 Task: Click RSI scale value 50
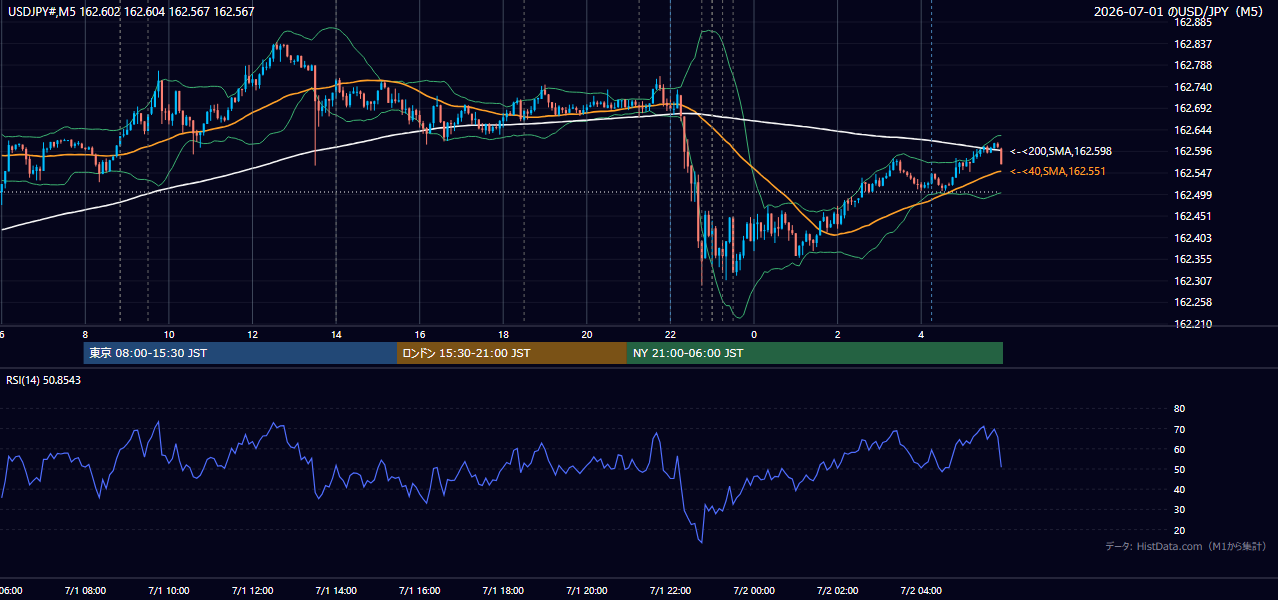1179,470
